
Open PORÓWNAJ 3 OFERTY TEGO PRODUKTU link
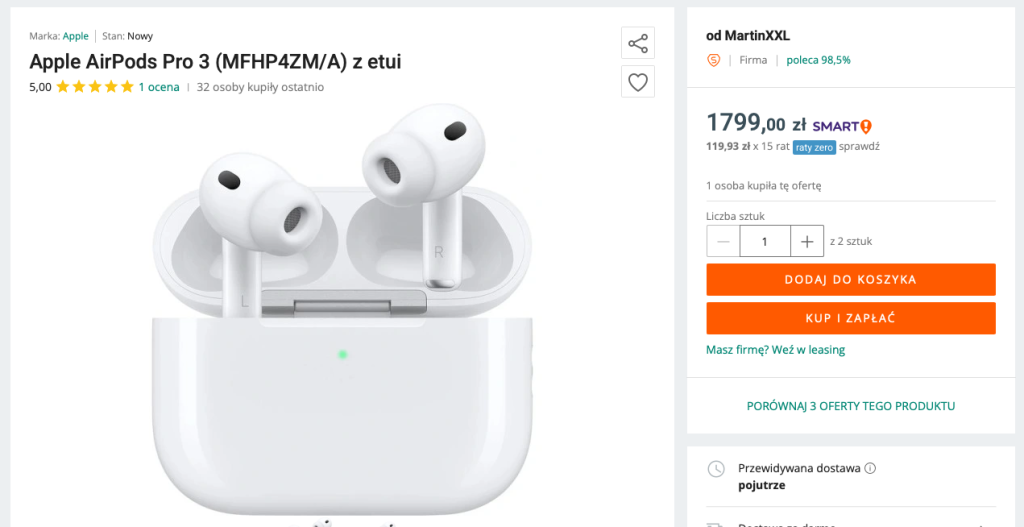click(x=850, y=406)
